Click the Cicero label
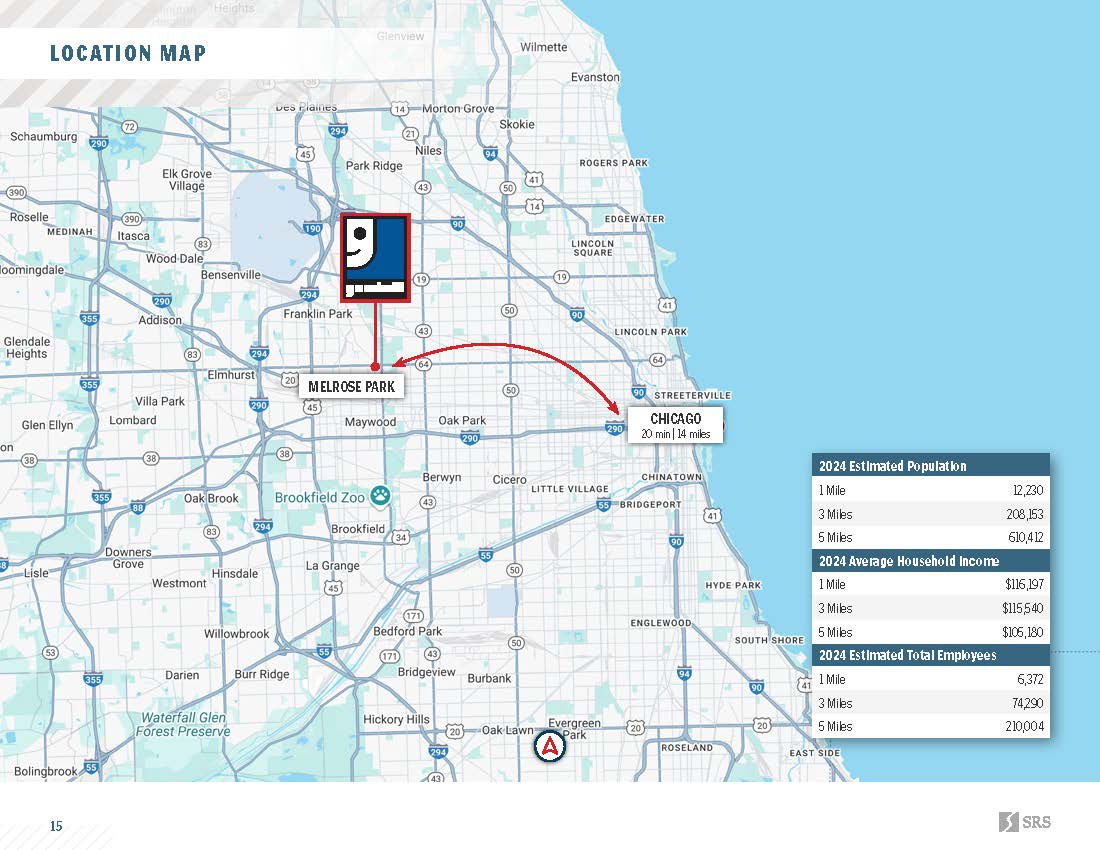The image size is (1100, 850). (x=509, y=480)
